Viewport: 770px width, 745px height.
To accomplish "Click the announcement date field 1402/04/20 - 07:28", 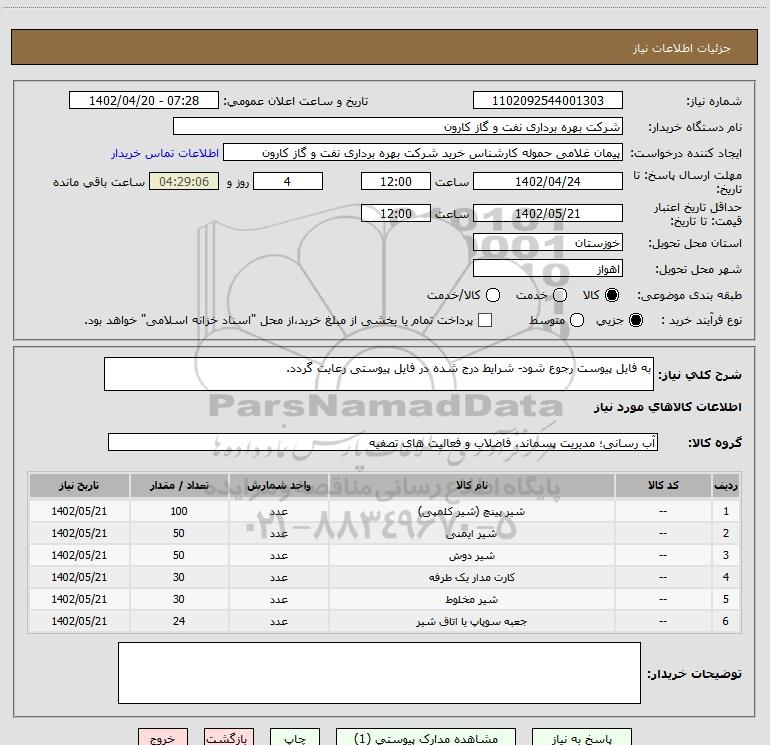I will click(x=144, y=101).
